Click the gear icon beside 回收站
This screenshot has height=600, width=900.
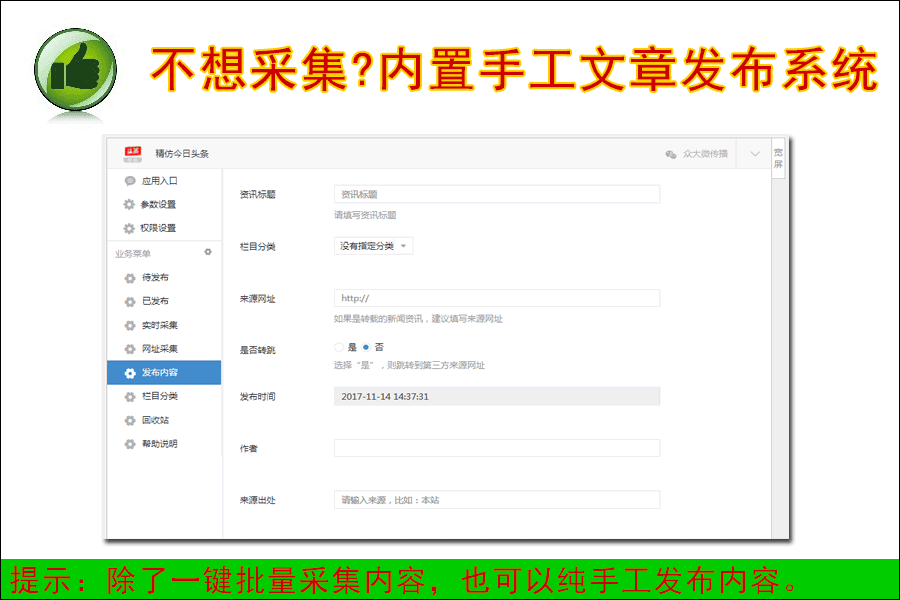coord(130,420)
